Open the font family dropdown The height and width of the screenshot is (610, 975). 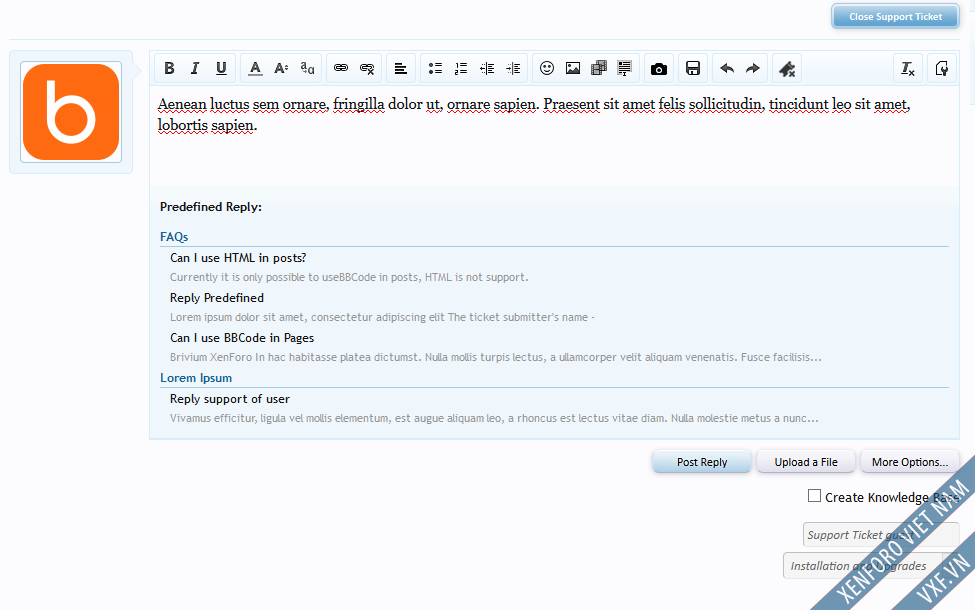click(x=307, y=68)
